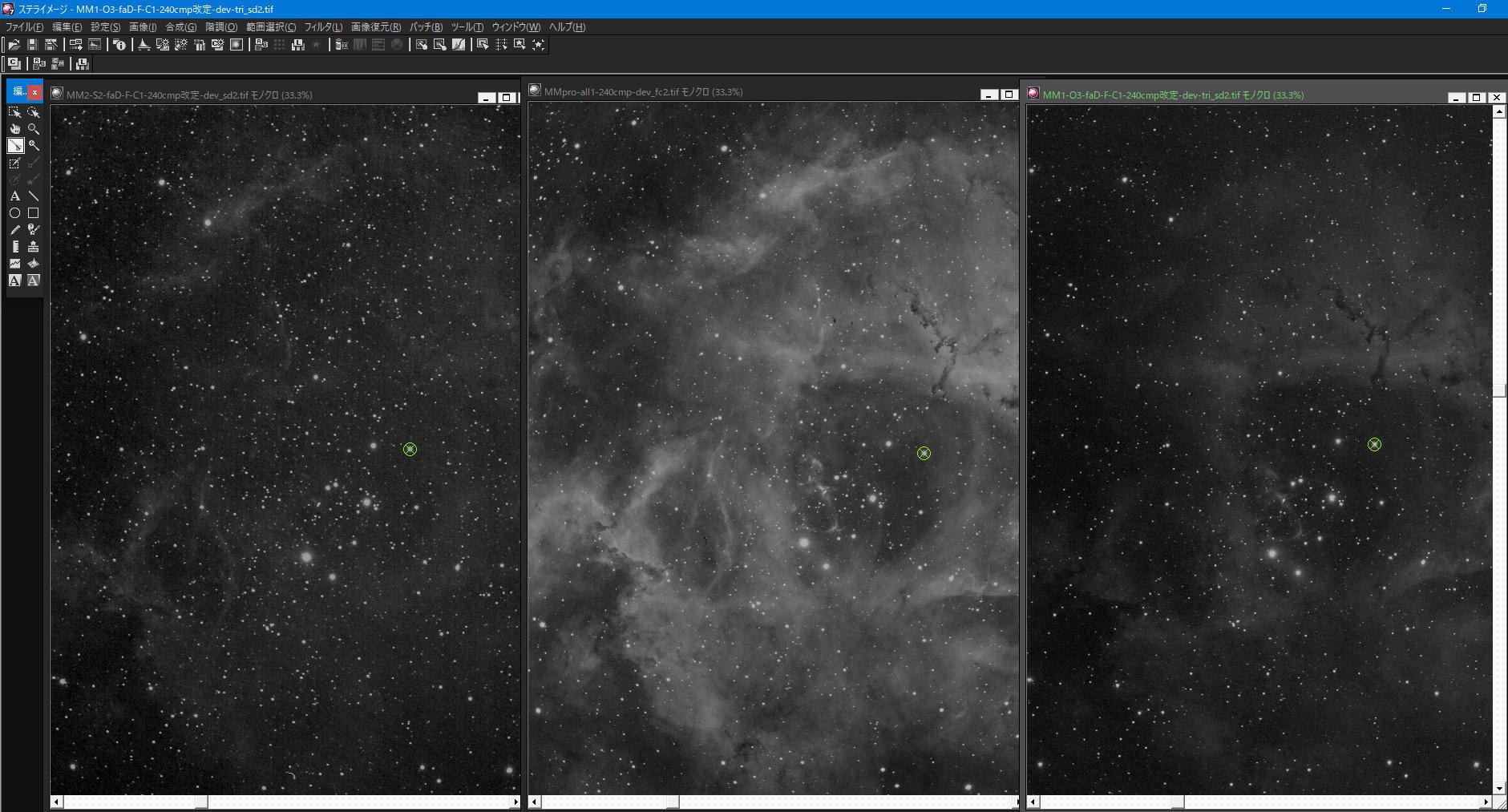Select the star stamp tool
The width and height of the screenshot is (1508, 812).
[34, 247]
